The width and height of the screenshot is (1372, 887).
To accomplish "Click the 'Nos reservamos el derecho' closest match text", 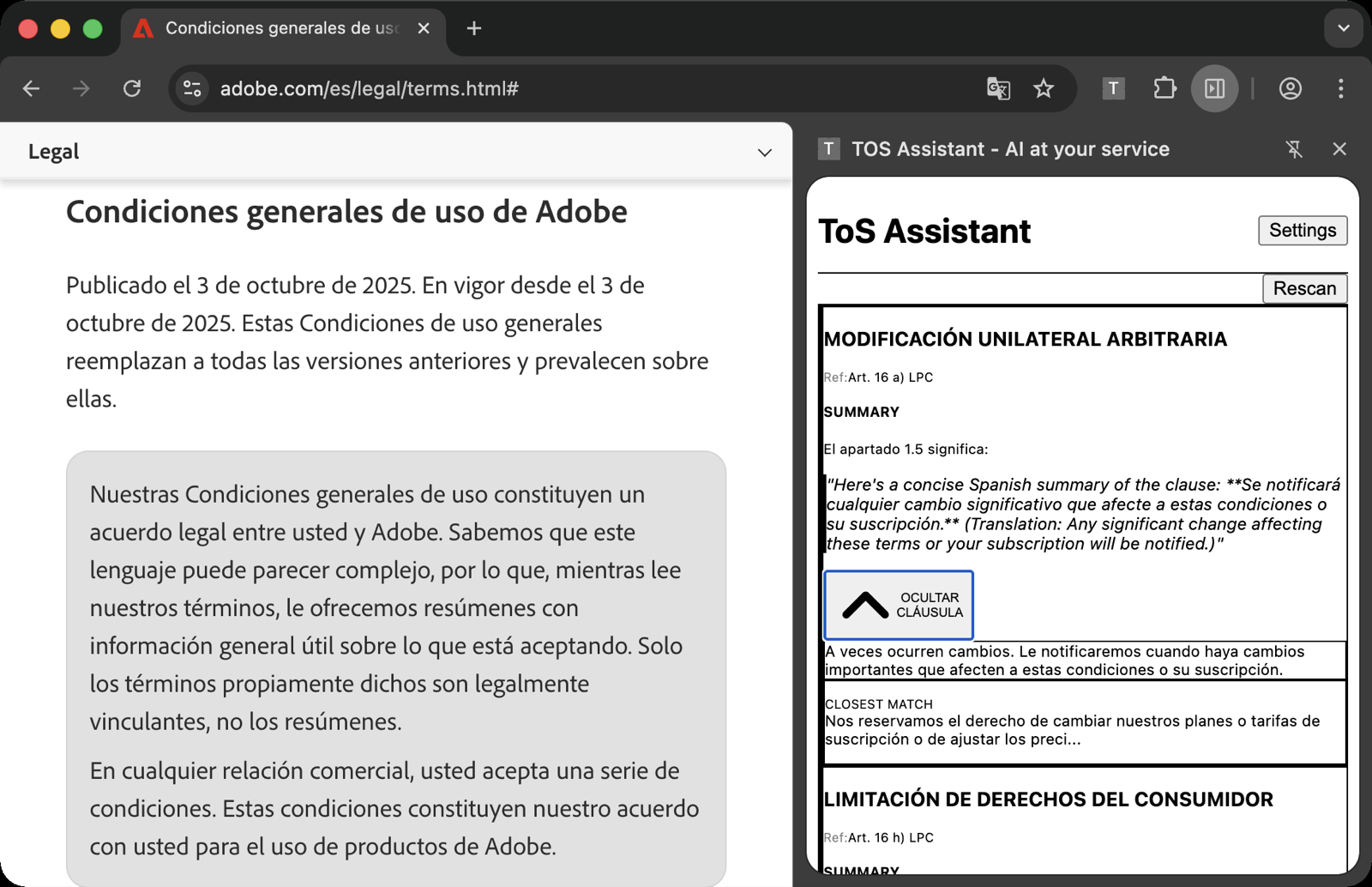I will (x=1072, y=730).
